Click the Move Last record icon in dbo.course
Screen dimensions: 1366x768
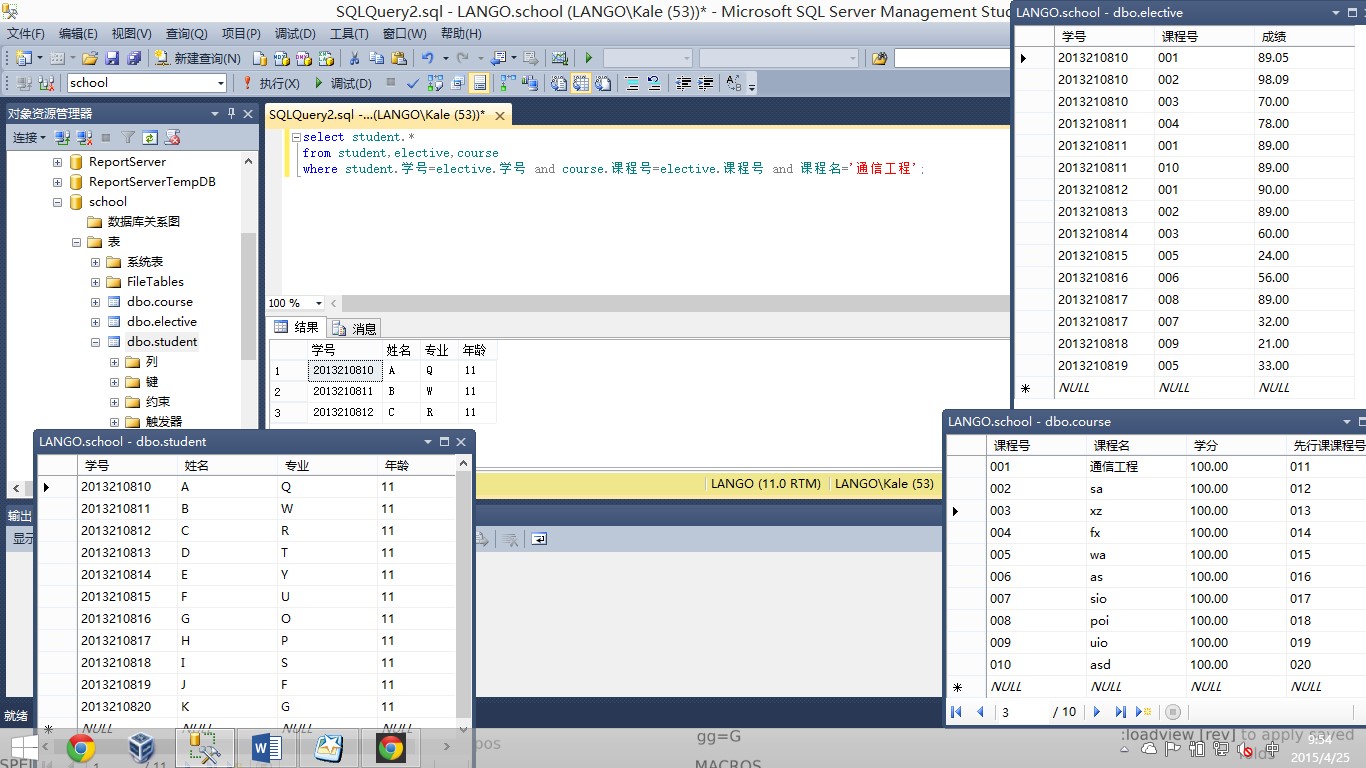pos(1120,712)
